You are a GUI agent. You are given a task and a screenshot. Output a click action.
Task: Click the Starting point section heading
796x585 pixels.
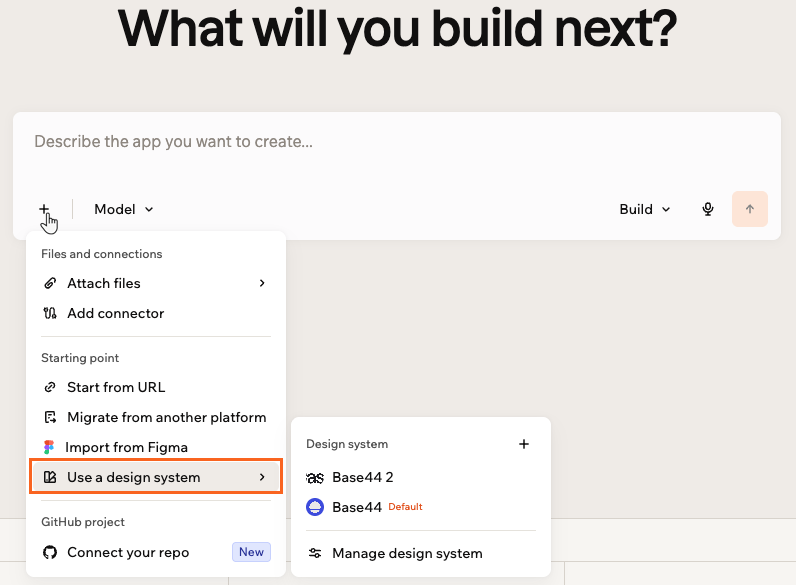coord(80,358)
